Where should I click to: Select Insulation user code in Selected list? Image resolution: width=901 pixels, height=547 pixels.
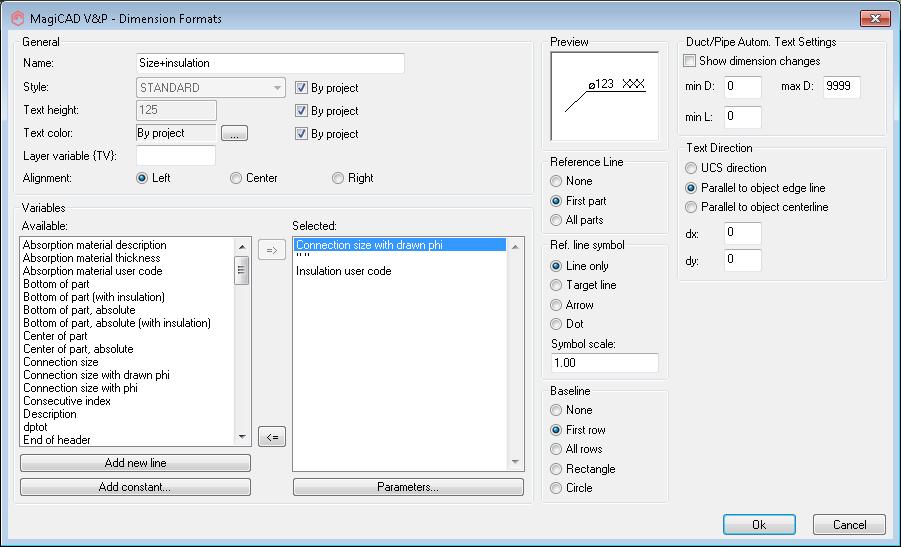click(x=344, y=271)
